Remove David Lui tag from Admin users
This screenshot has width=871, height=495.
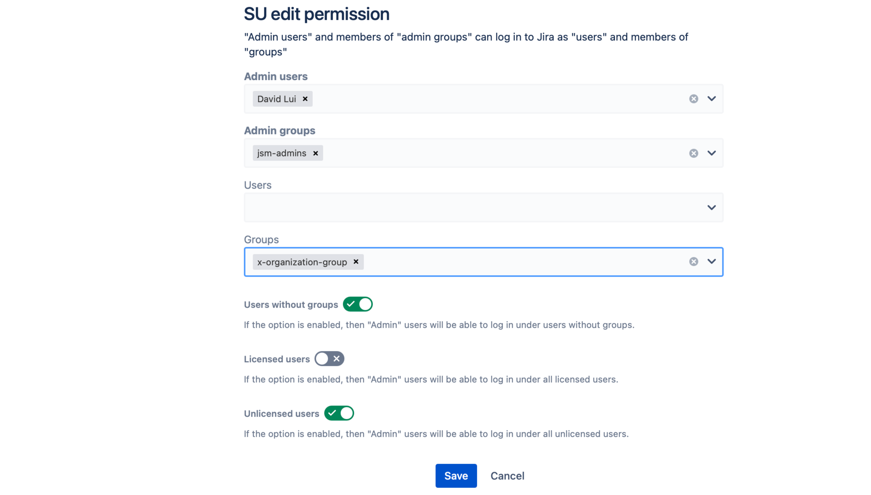pos(305,99)
